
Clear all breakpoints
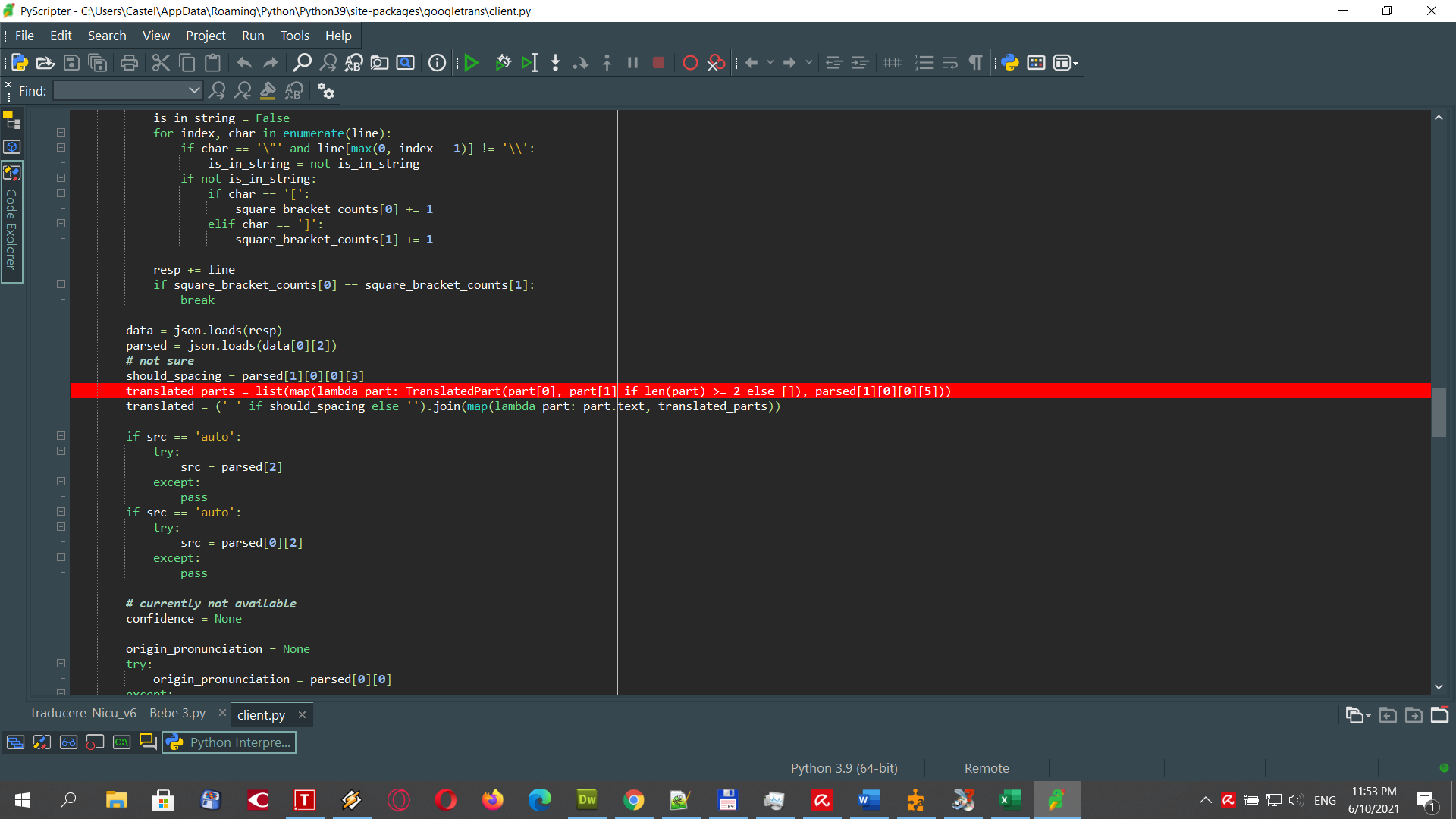(x=715, y=62)
